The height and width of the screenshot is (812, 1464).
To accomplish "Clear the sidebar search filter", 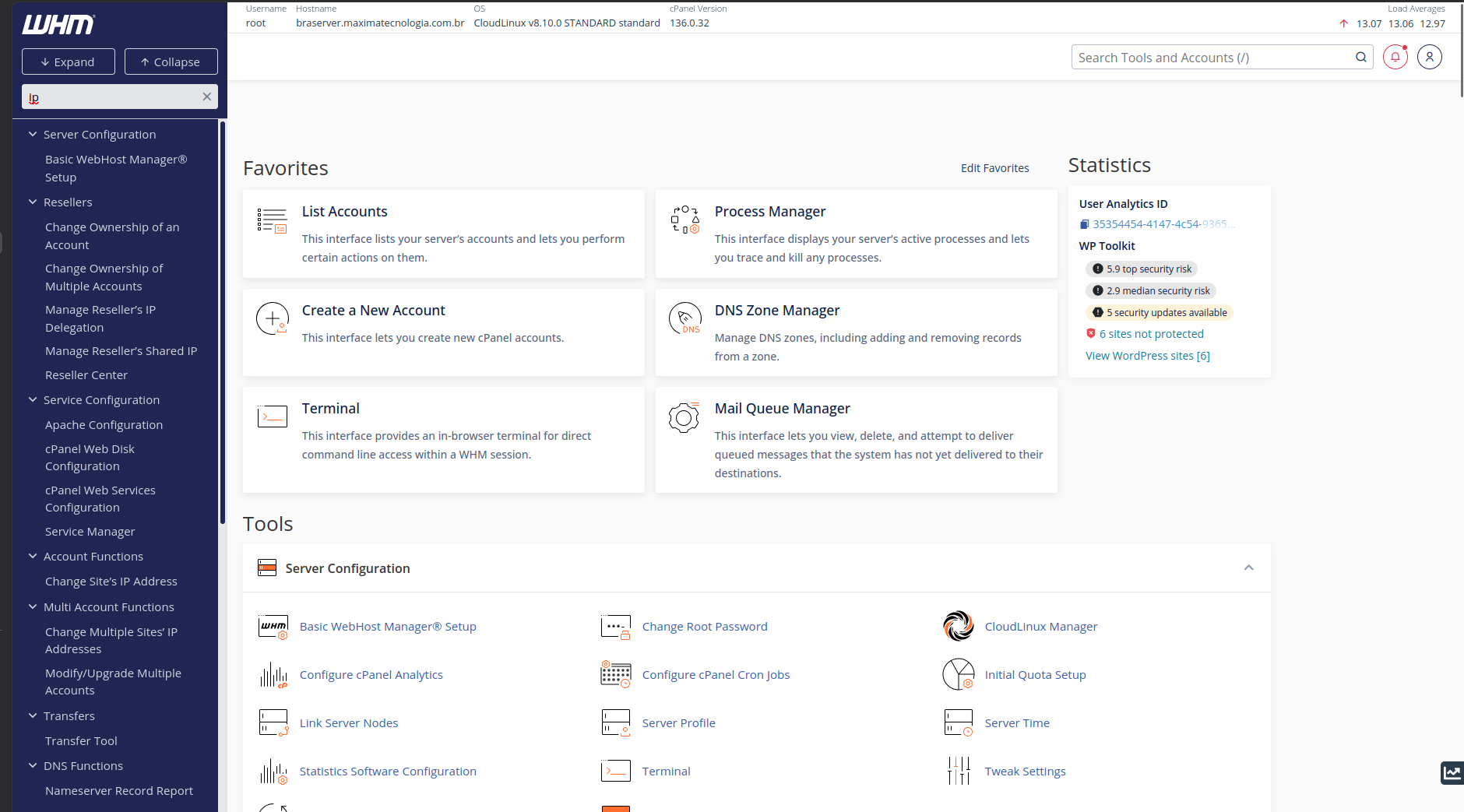I will point(206,97).
